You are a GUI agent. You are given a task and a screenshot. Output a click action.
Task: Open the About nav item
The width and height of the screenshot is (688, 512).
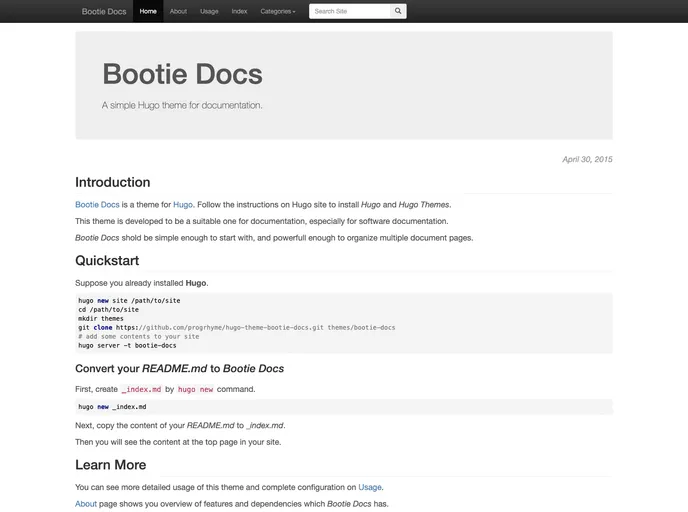pyautogui.click(x=178, y=11)
